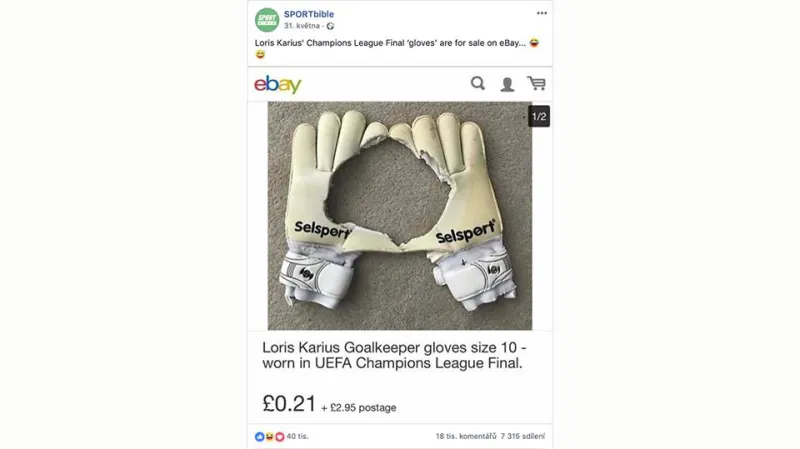800x449 pixels.
Task: Open the three-dot post options menu
Action: [542, 13]
